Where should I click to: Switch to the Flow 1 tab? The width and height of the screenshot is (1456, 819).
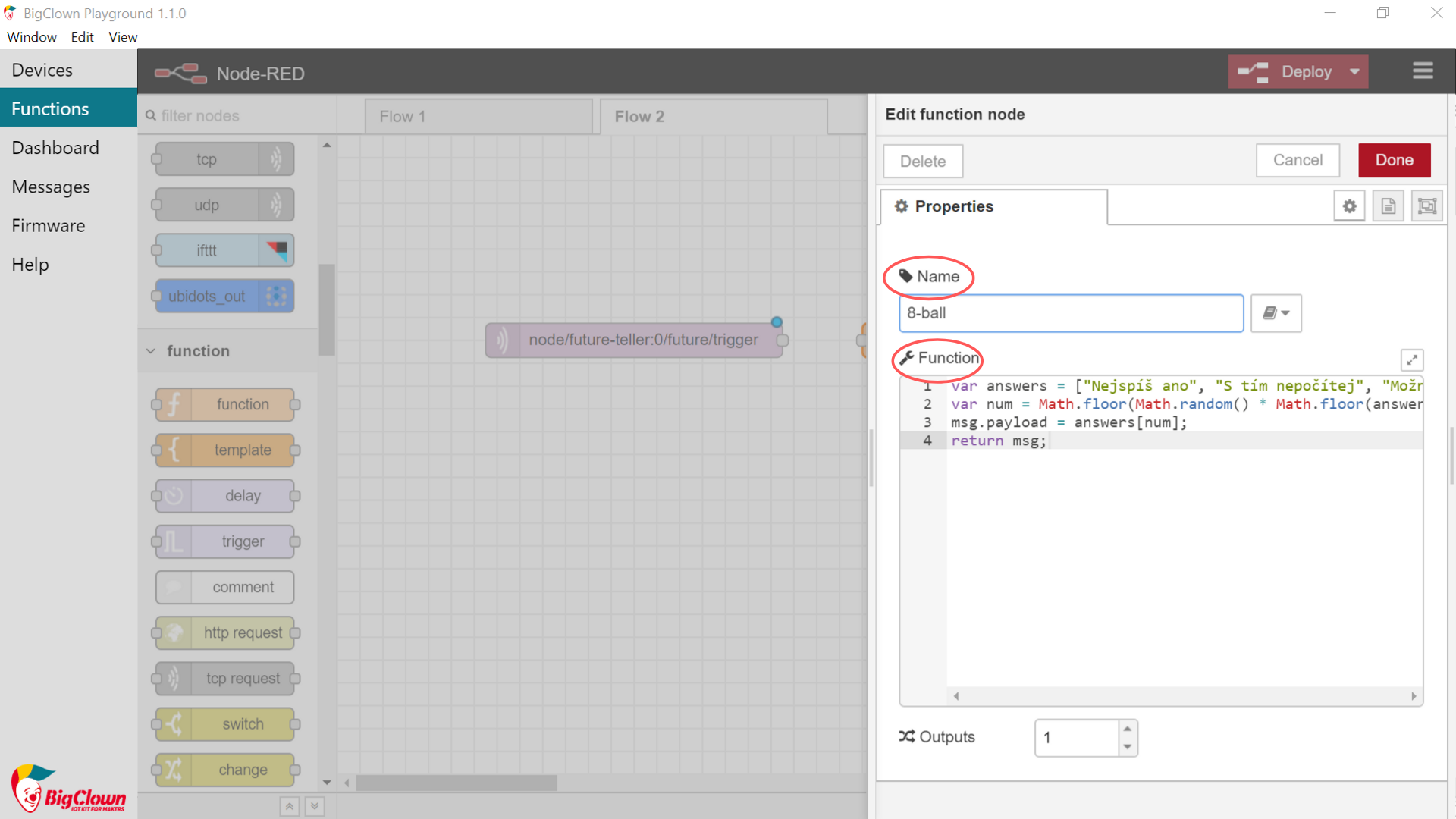click(x=479, y=117)
